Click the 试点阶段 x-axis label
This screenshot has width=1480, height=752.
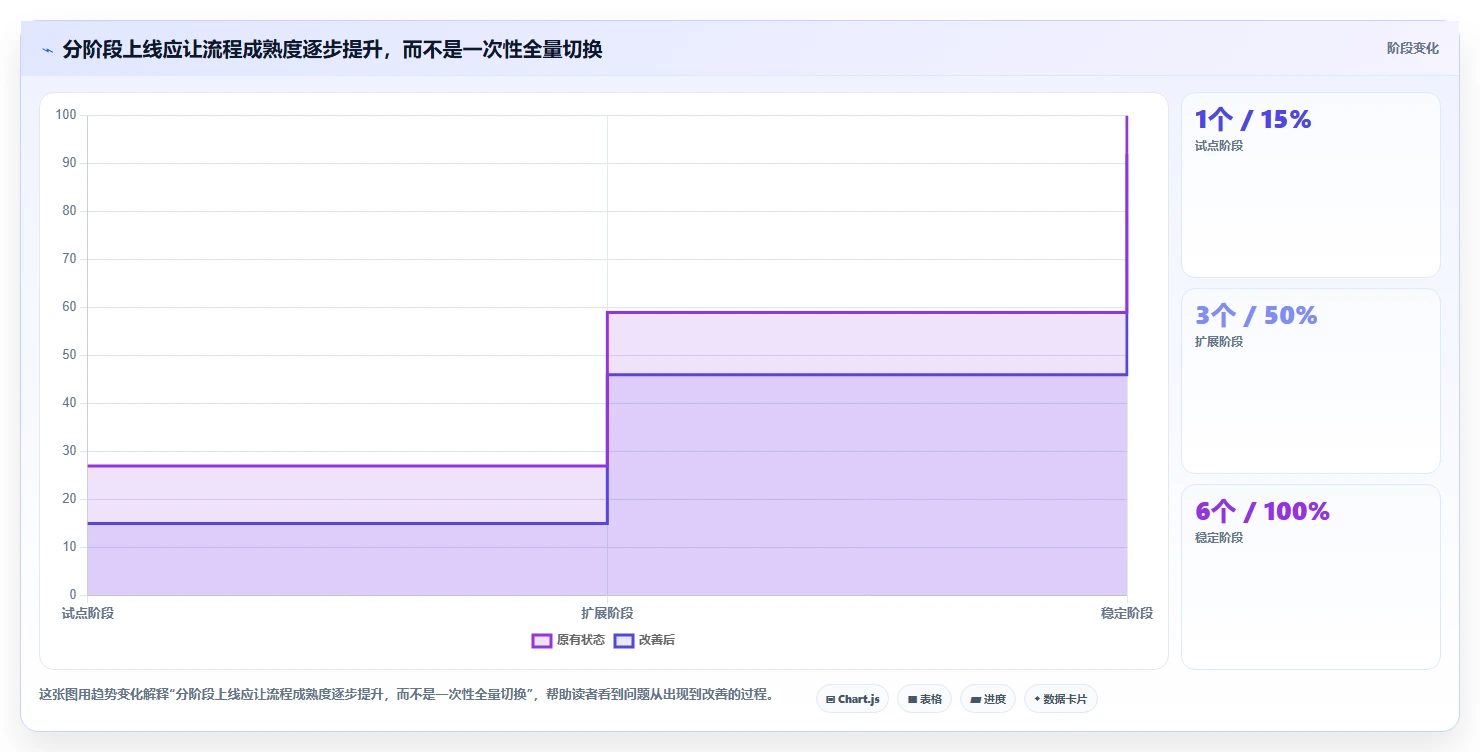pos(88,613)
